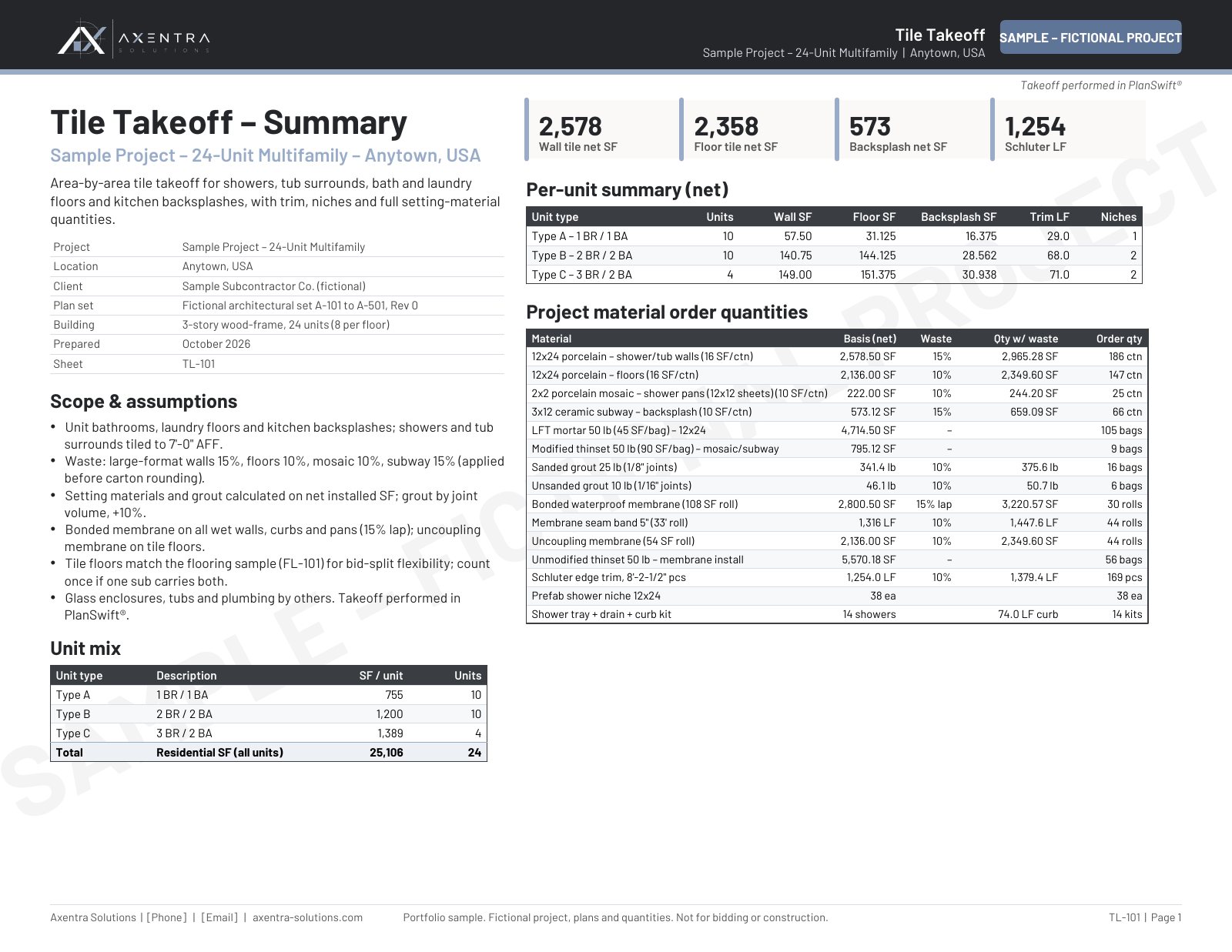Click the Order qty column header
This screenshot has height=952, width=1232.
coord(1119,339)
